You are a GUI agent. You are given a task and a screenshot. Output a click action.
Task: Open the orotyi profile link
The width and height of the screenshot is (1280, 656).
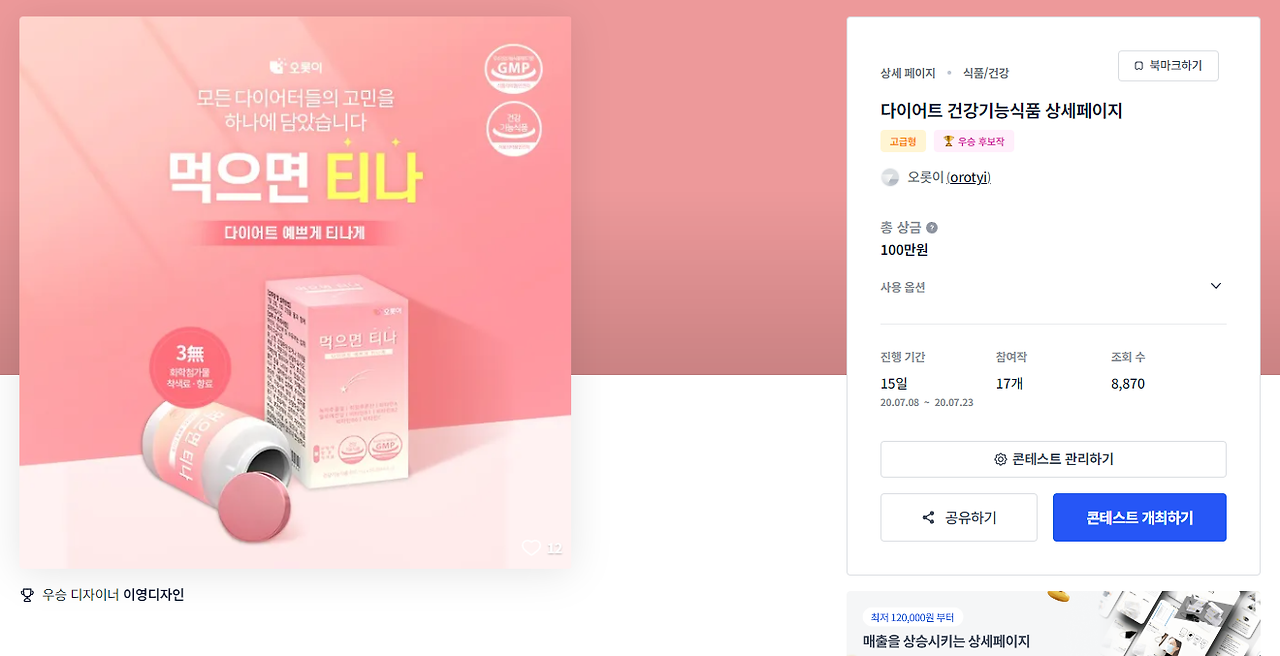[x=968, y=177]
